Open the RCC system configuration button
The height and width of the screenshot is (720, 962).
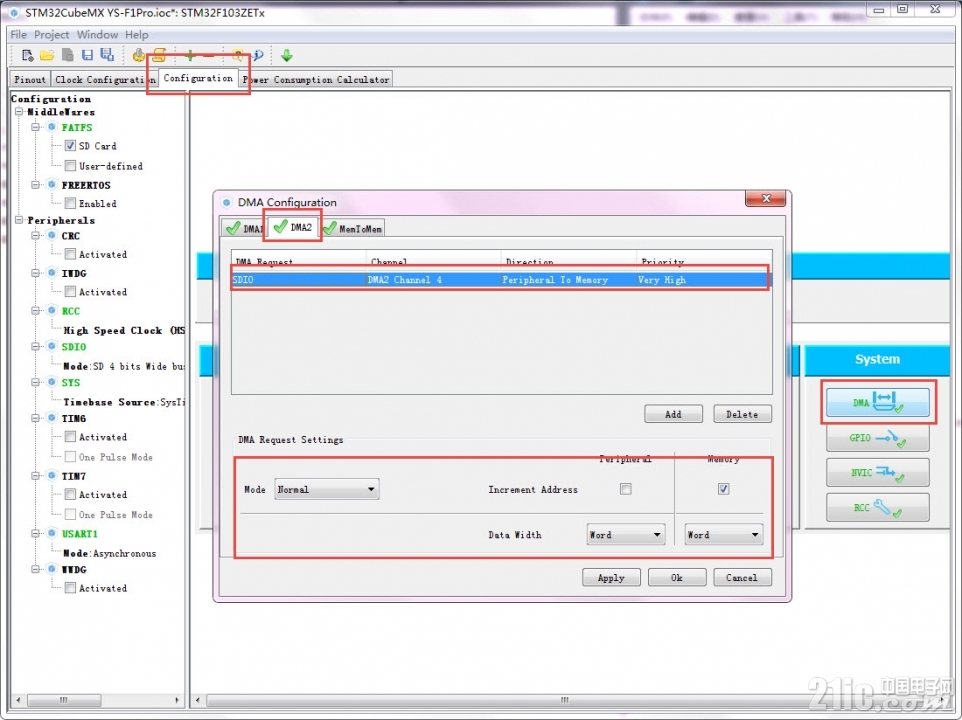tap(877, 508)
